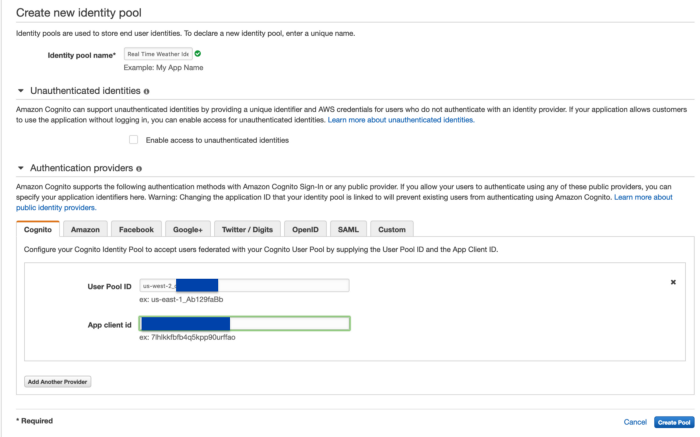700x437 pixels.
Task: Switch to the OpenID tab
Action: (x=305, y=229)
